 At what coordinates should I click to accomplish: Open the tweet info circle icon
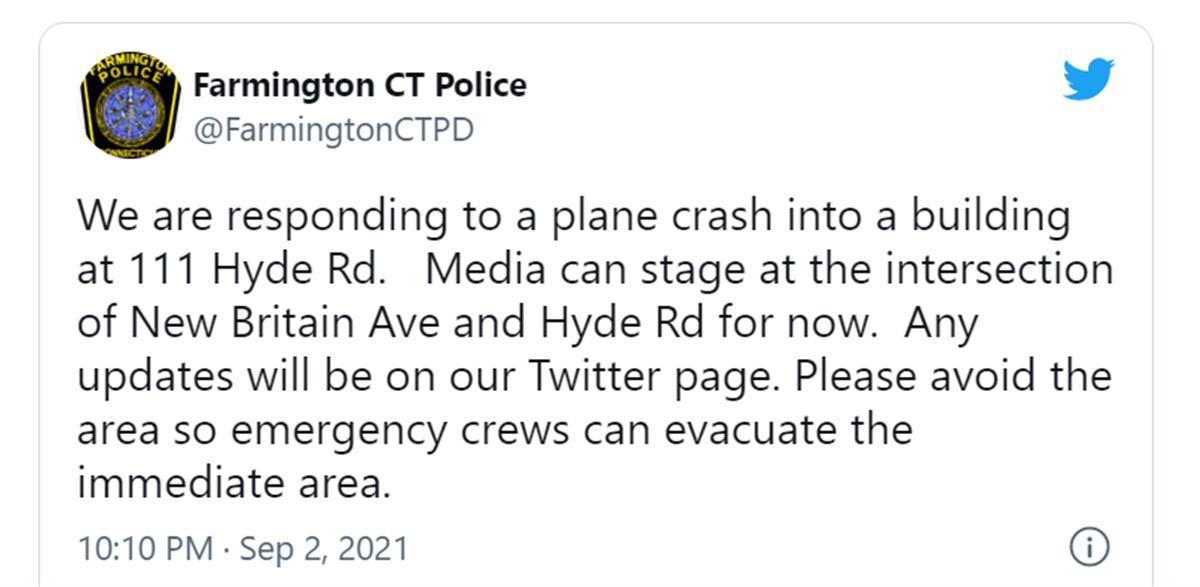point(1089,546)
